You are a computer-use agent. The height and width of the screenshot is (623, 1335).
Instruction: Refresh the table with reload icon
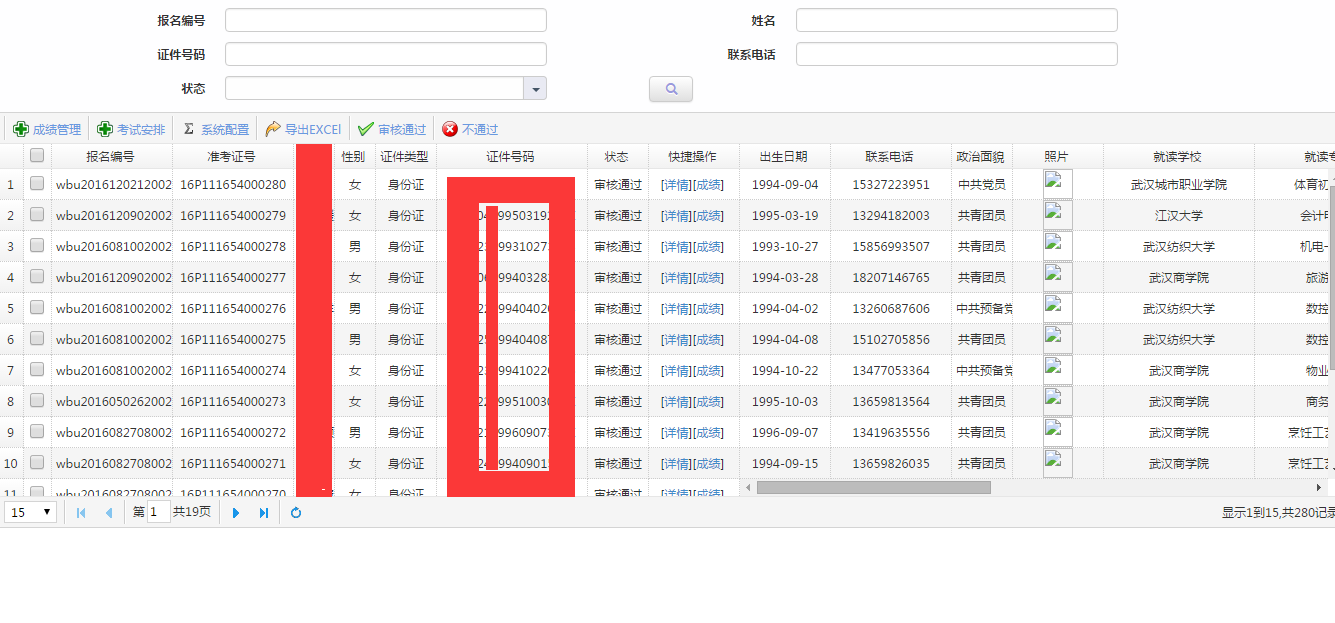point(296,512)
